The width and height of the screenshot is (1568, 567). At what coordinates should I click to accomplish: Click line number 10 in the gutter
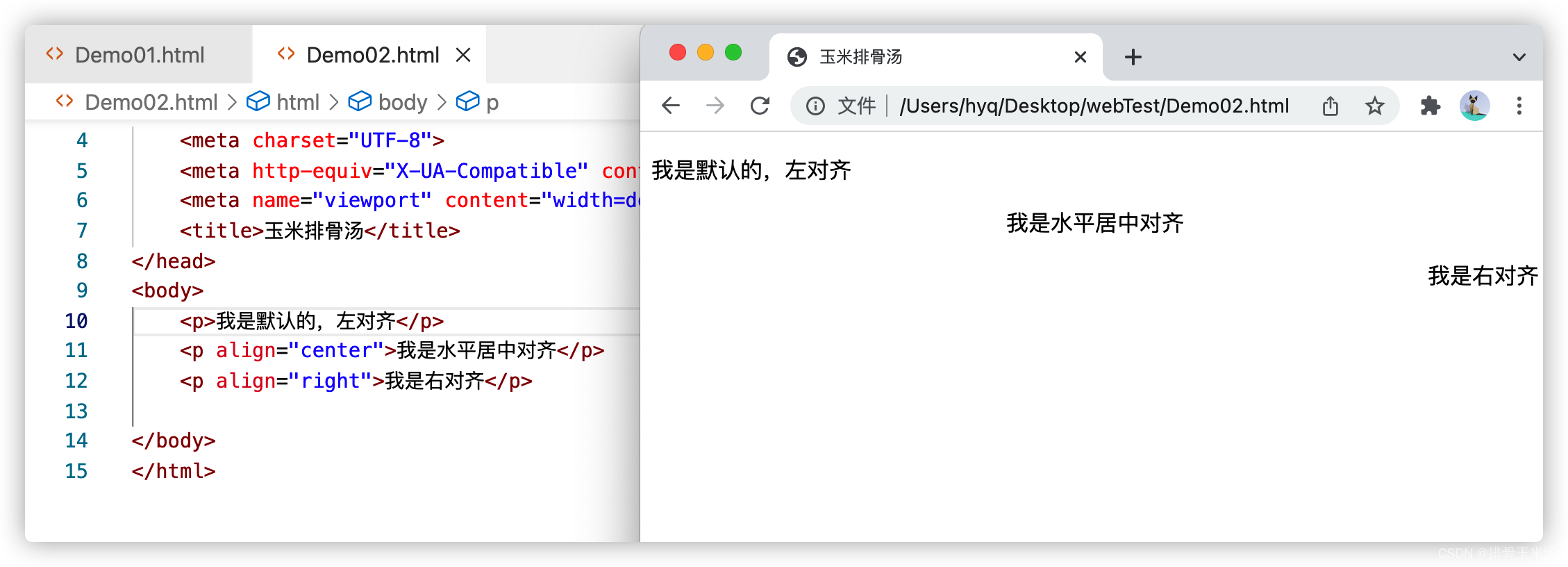[x=76, y=321]
